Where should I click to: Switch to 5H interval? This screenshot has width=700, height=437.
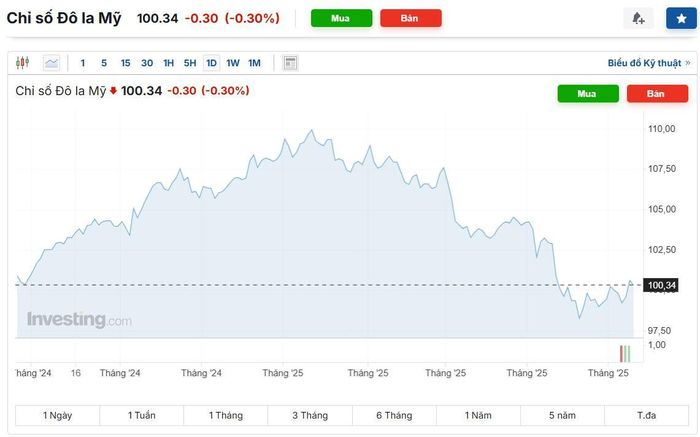click(190, 63)
